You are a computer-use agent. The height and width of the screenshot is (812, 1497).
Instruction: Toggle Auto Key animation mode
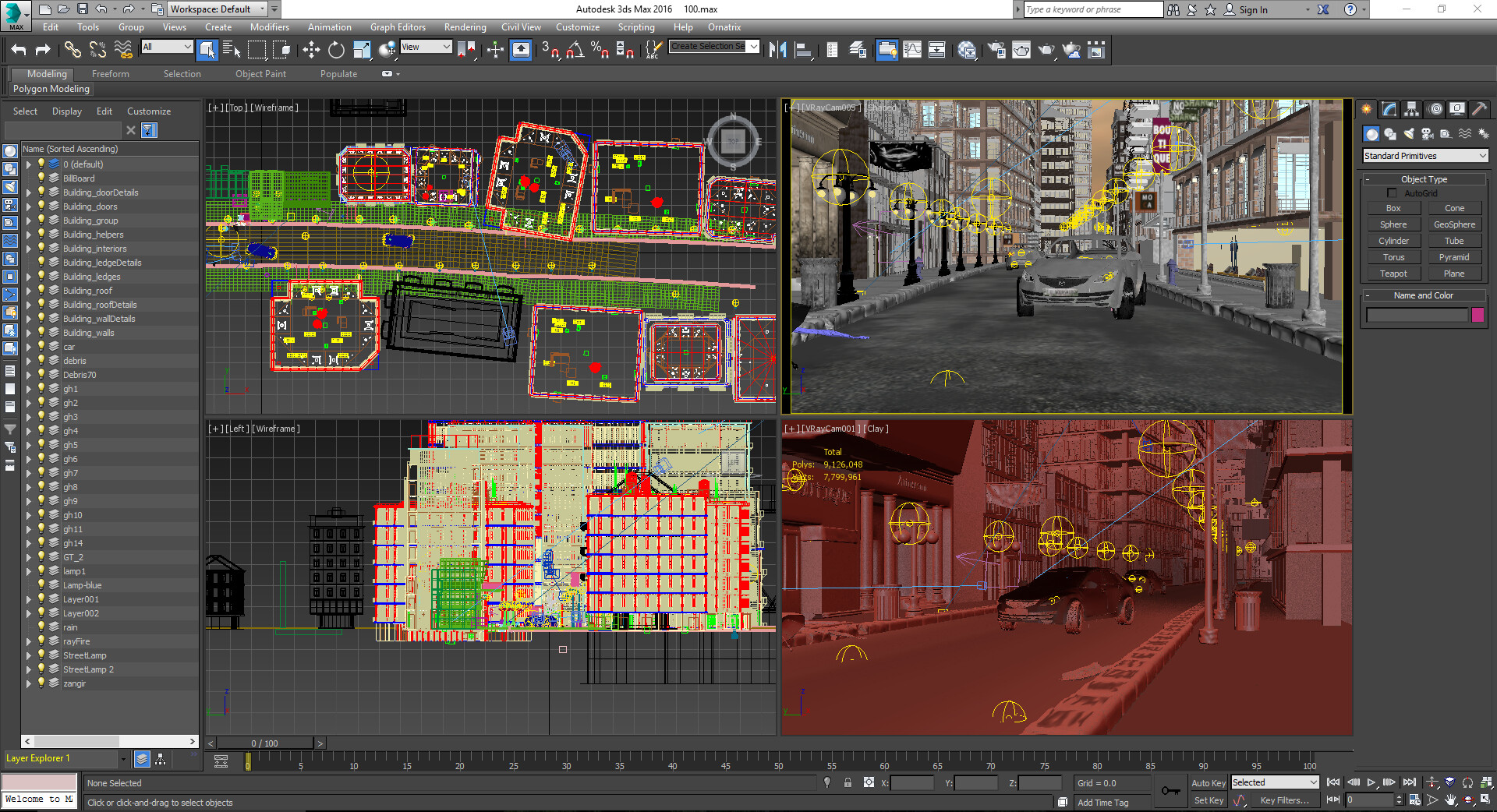coord(1208,783)
